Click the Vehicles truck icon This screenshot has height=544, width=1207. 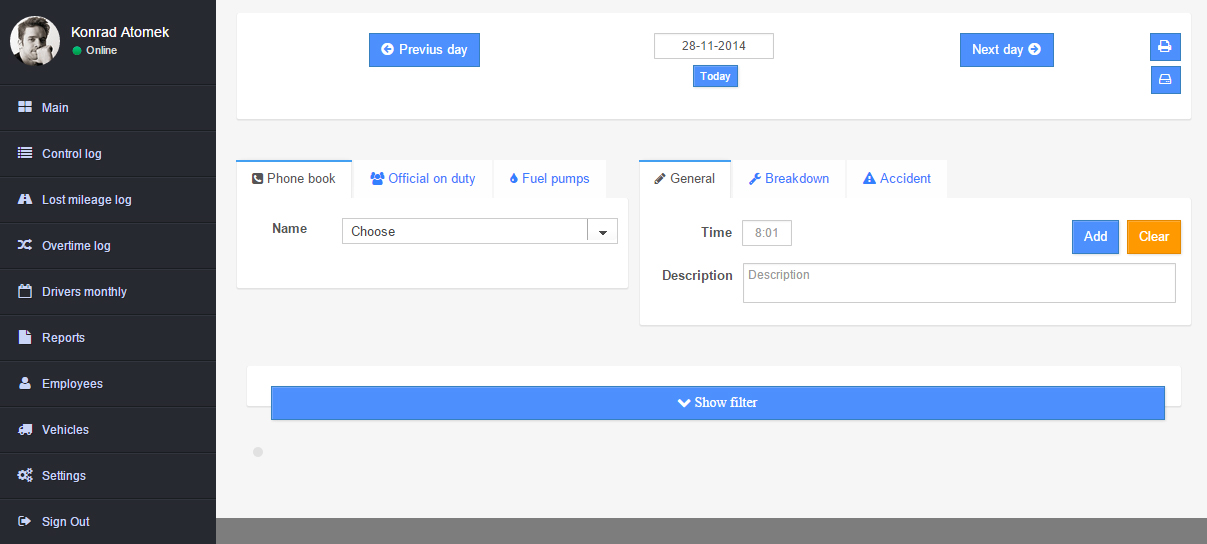[26, 430]
